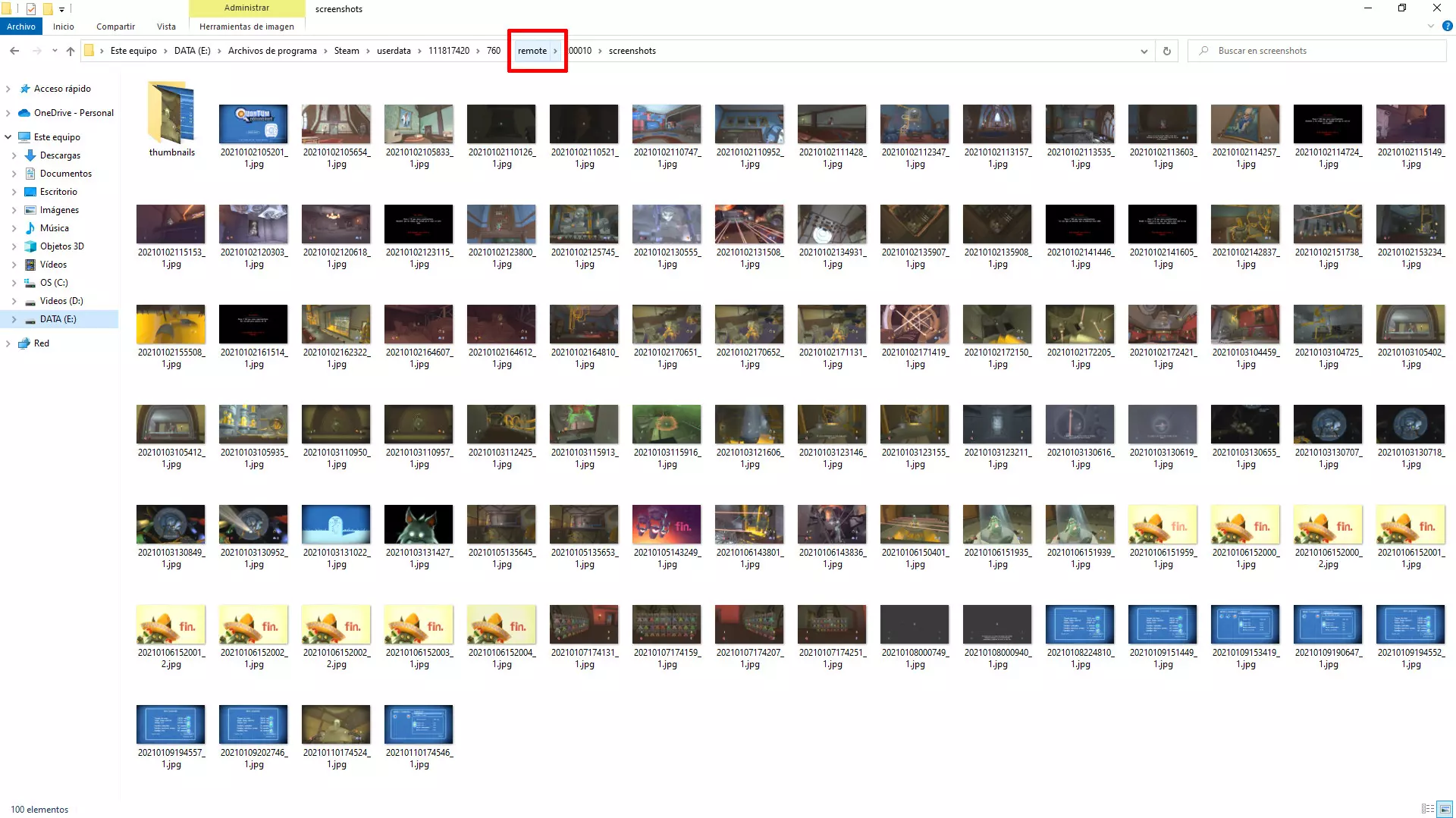Image resolution: width=1456 pixels, height=818 pixels.
Task: Select the Administrar contextual tab
Action: (246, 8)
